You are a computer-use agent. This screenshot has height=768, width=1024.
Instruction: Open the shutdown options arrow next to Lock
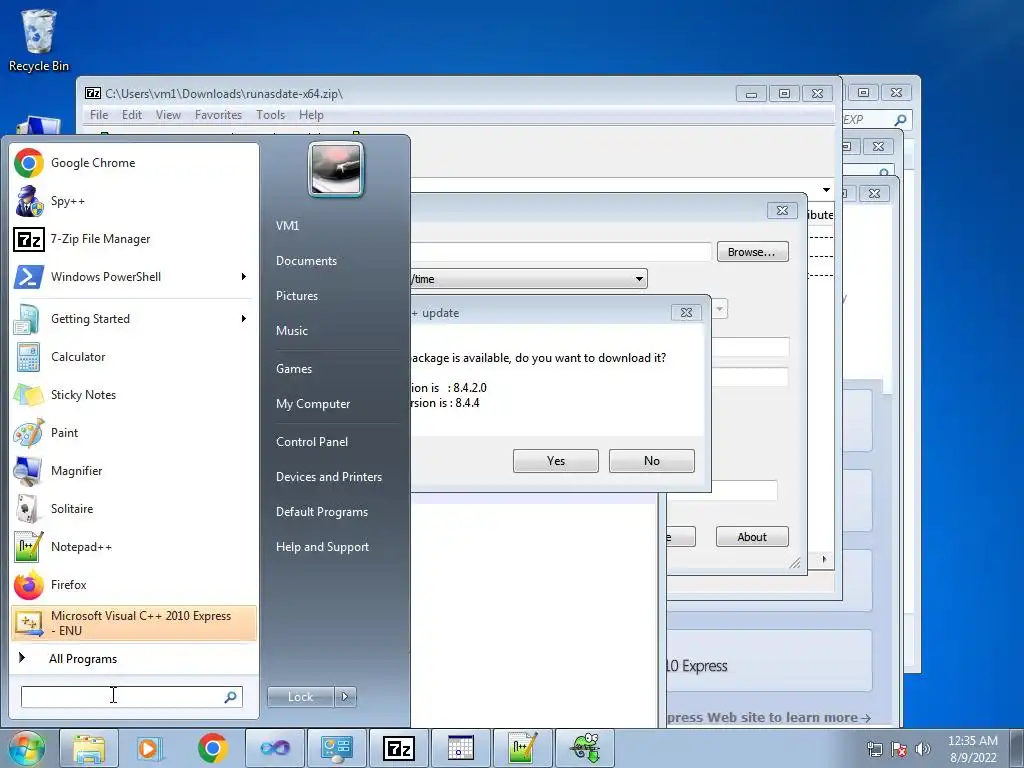345,697
